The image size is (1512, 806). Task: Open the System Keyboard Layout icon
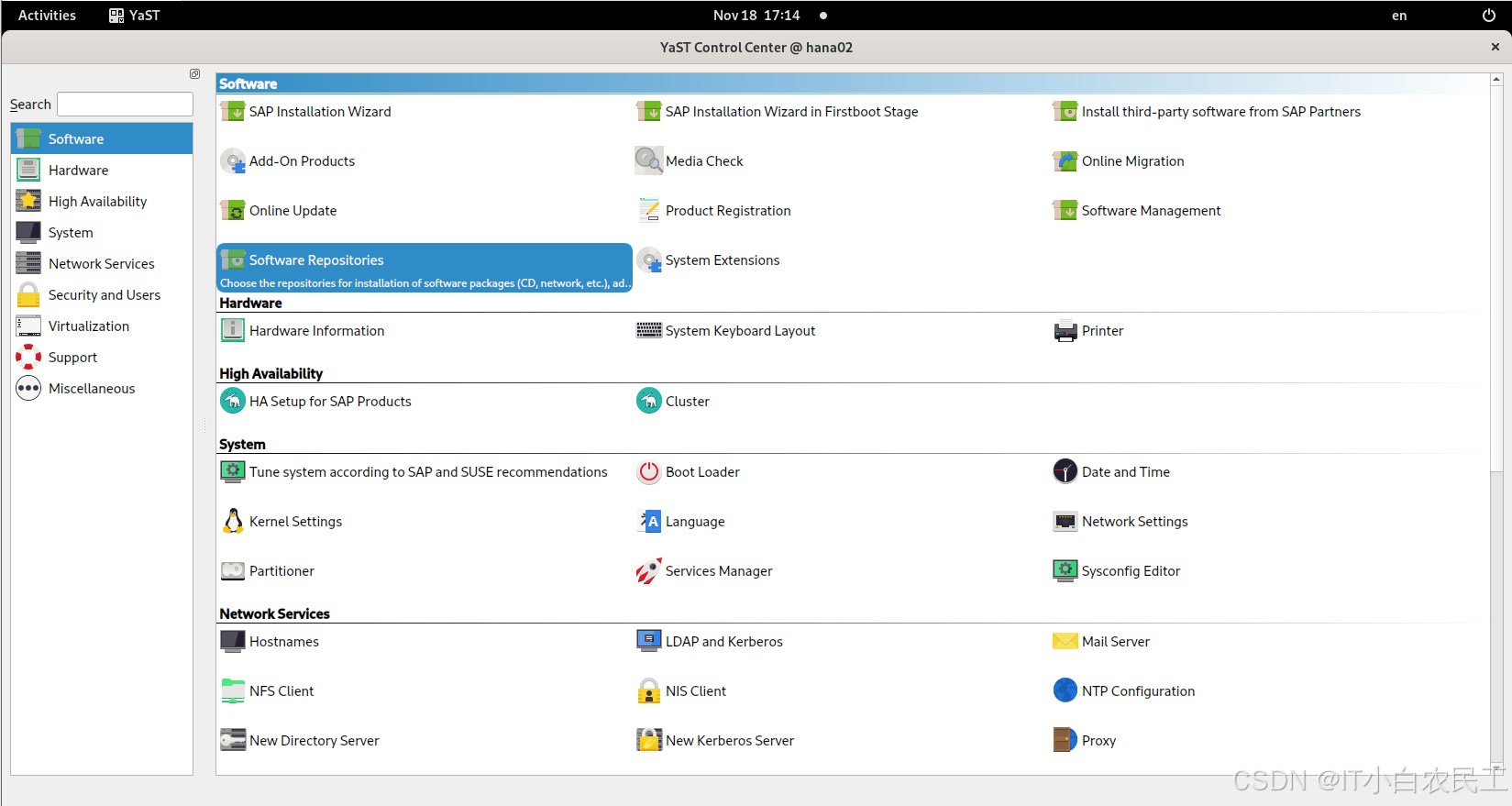649,331
